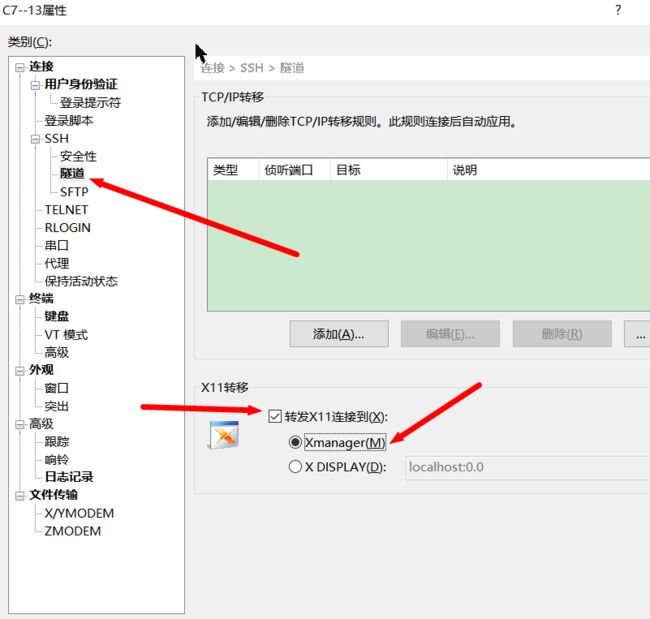Select ZMODEM under 文件传输
Image resolution: width=650 pixels, height=619 pixels.
click(73, 531)
